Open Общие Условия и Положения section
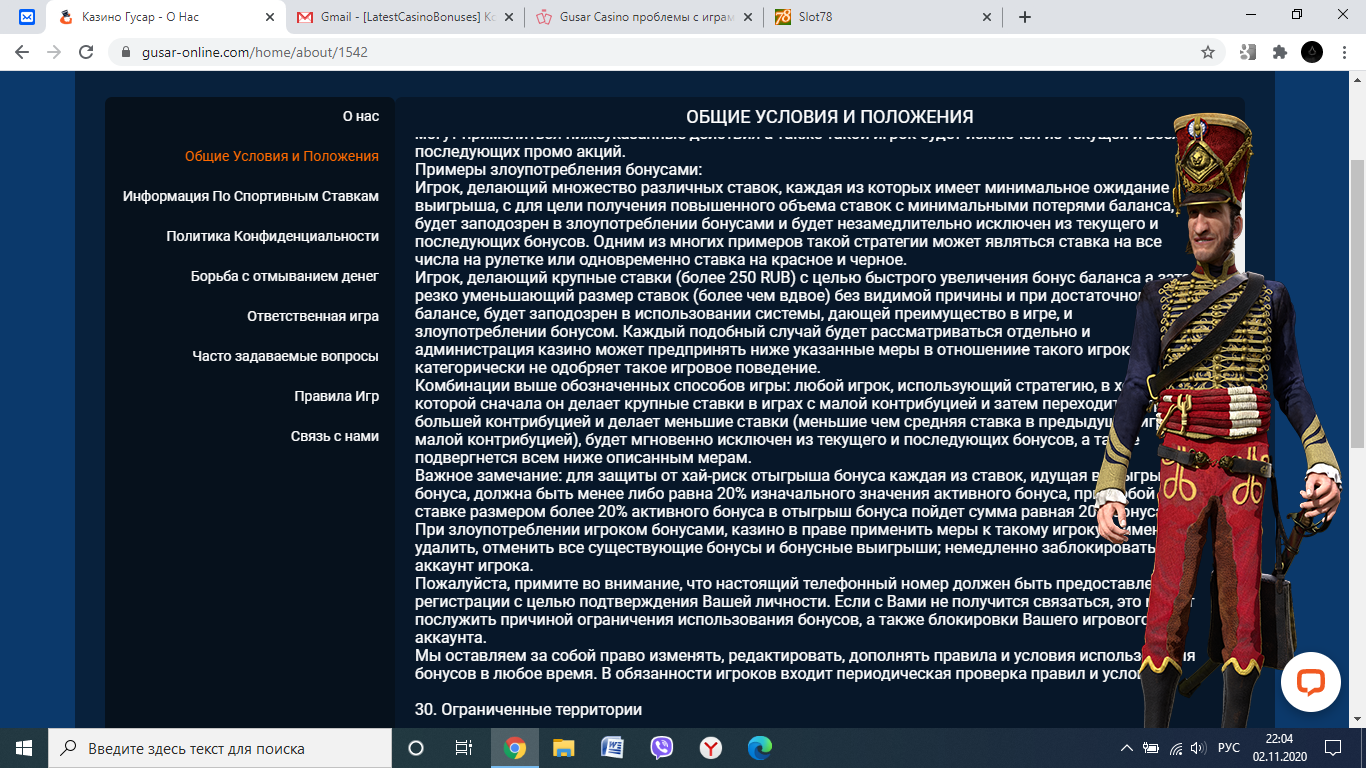Viewport: 1366px width, 768px height. [x=282, y=156]
